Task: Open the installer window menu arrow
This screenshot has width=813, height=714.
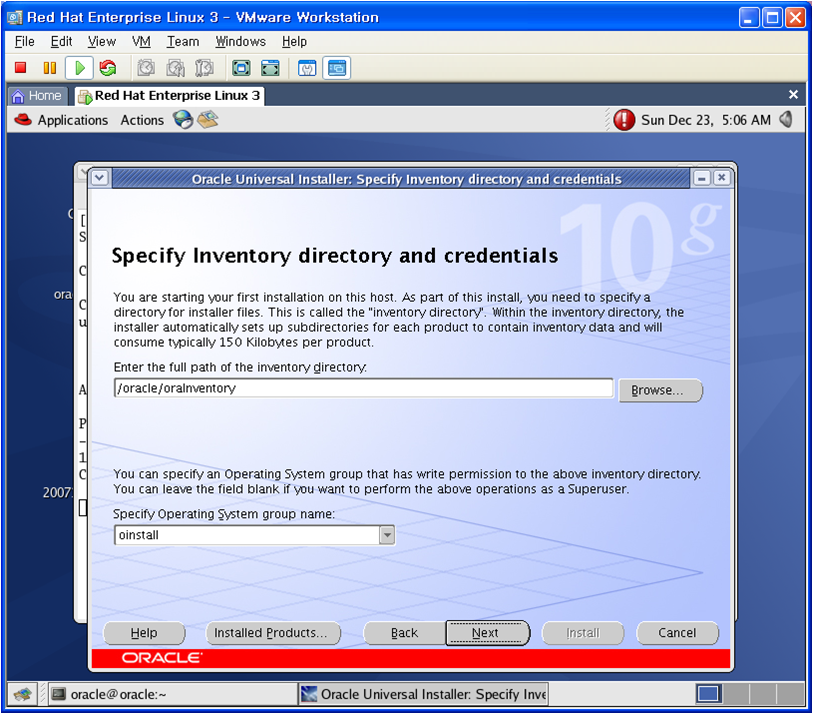Action: pos(100,178)
